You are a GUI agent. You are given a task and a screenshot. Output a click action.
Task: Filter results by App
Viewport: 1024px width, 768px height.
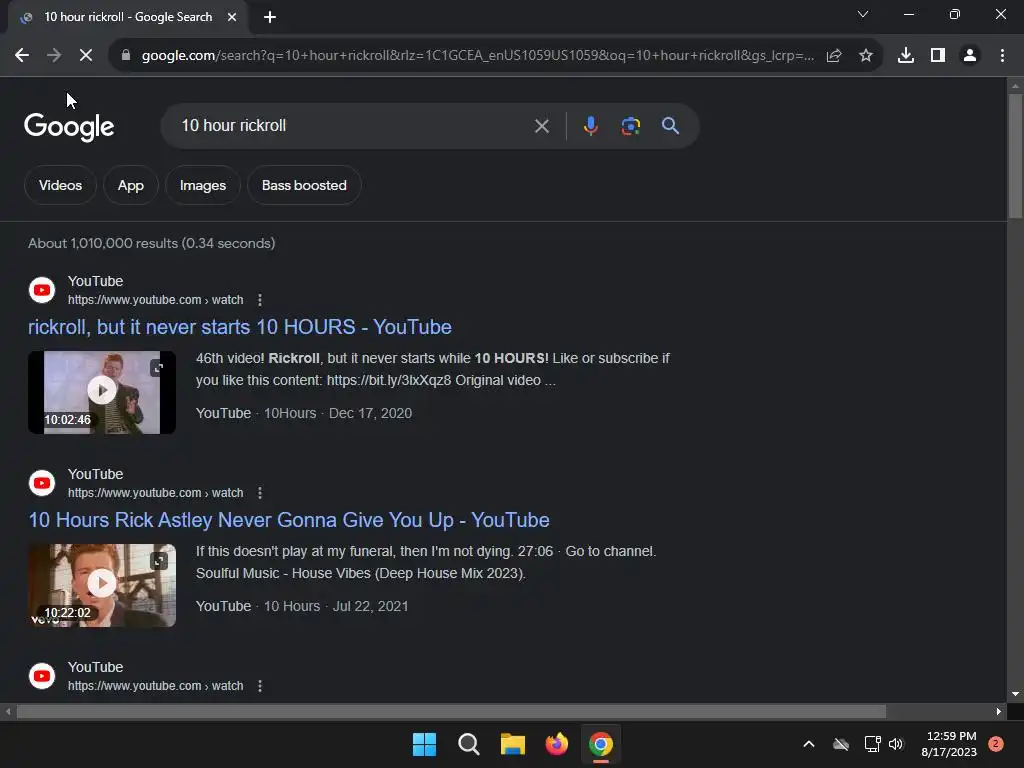(x=131, y=185)
